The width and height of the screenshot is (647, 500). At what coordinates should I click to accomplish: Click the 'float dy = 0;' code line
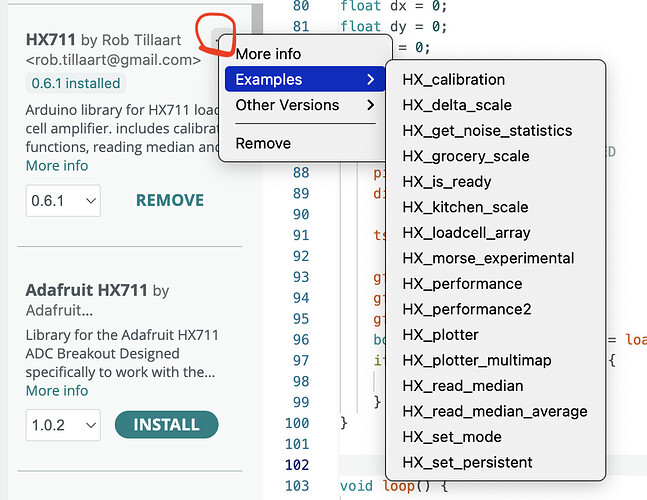394,27
